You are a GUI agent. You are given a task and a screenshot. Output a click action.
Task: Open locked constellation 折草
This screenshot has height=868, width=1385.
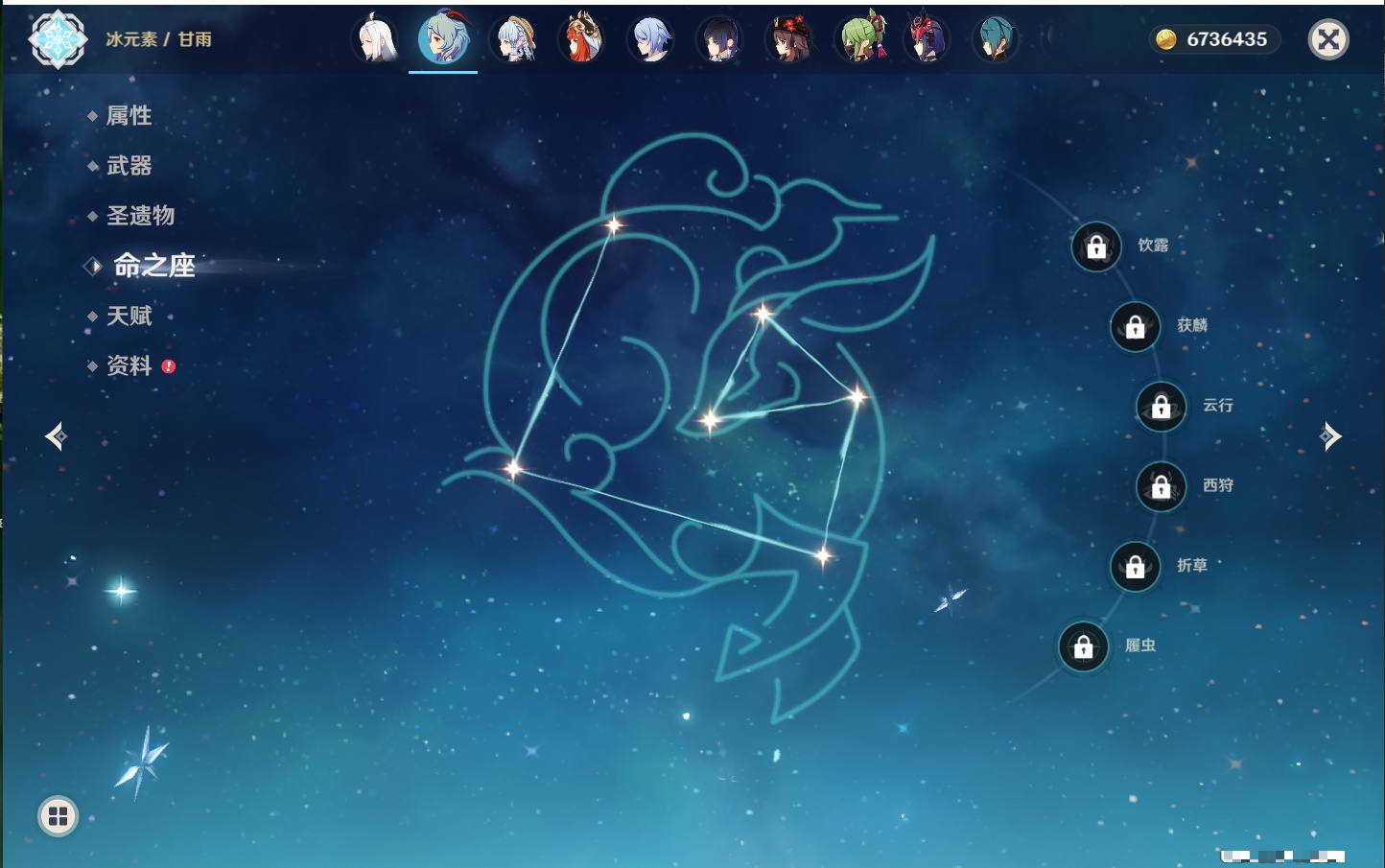1136,567
